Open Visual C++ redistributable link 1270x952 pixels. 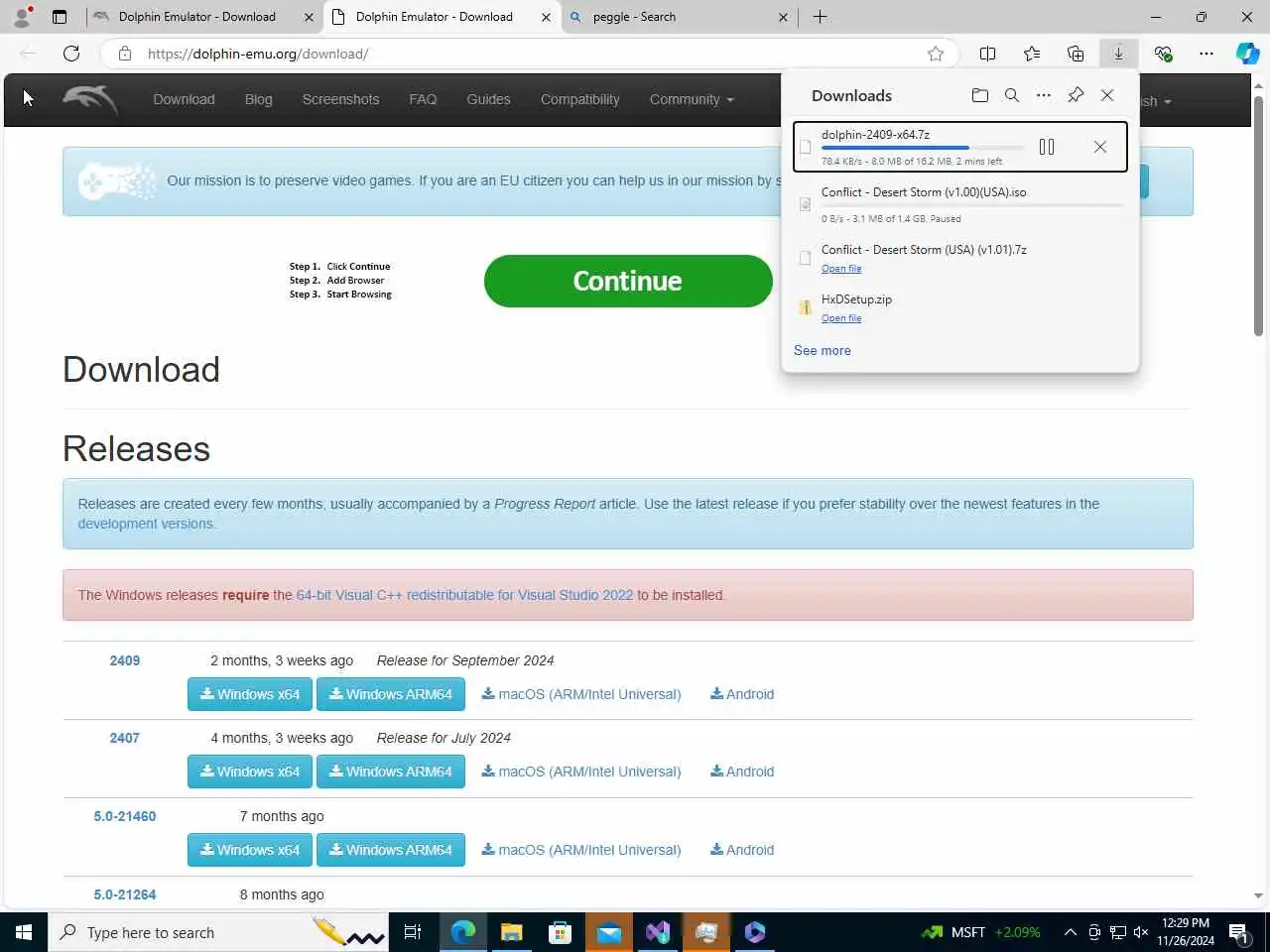pos(464,595)
